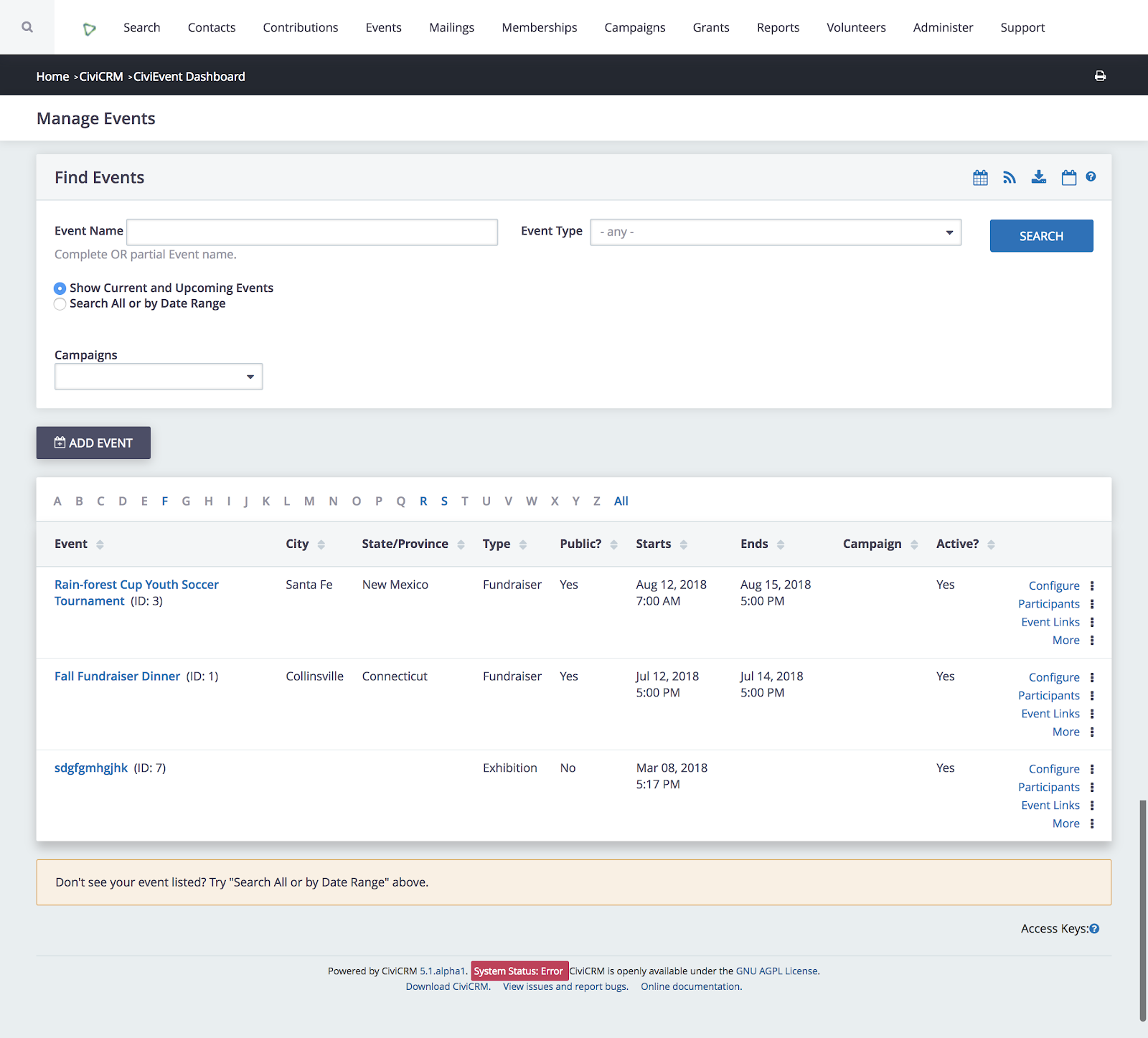Click three-dot icon beside Configure for sdgfgmhgjhk

pos(1092,769)
